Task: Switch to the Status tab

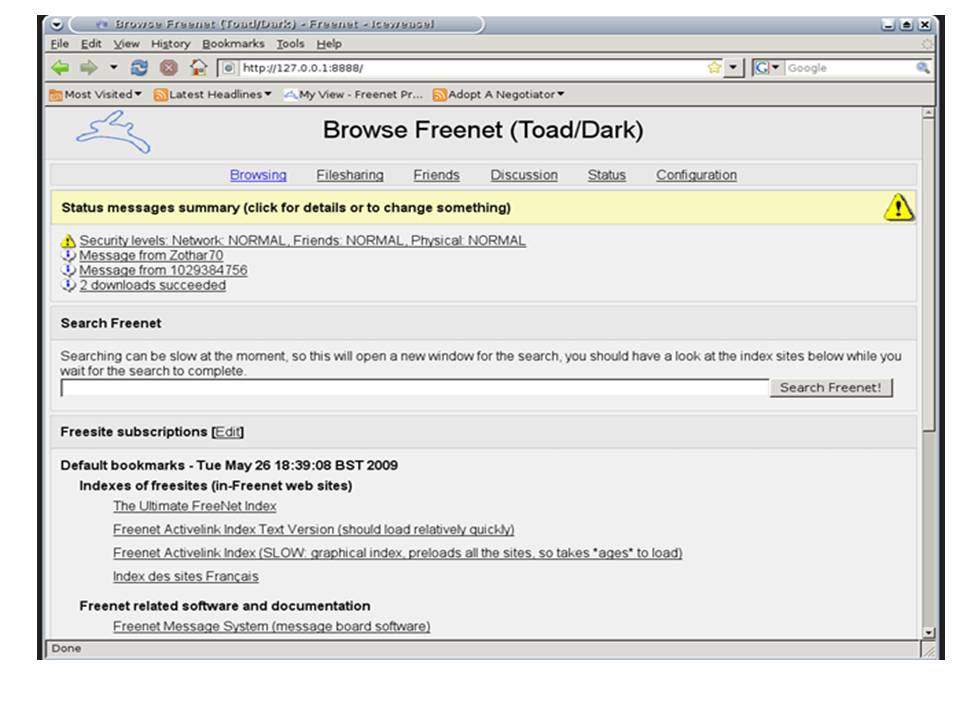Action: 606,175
